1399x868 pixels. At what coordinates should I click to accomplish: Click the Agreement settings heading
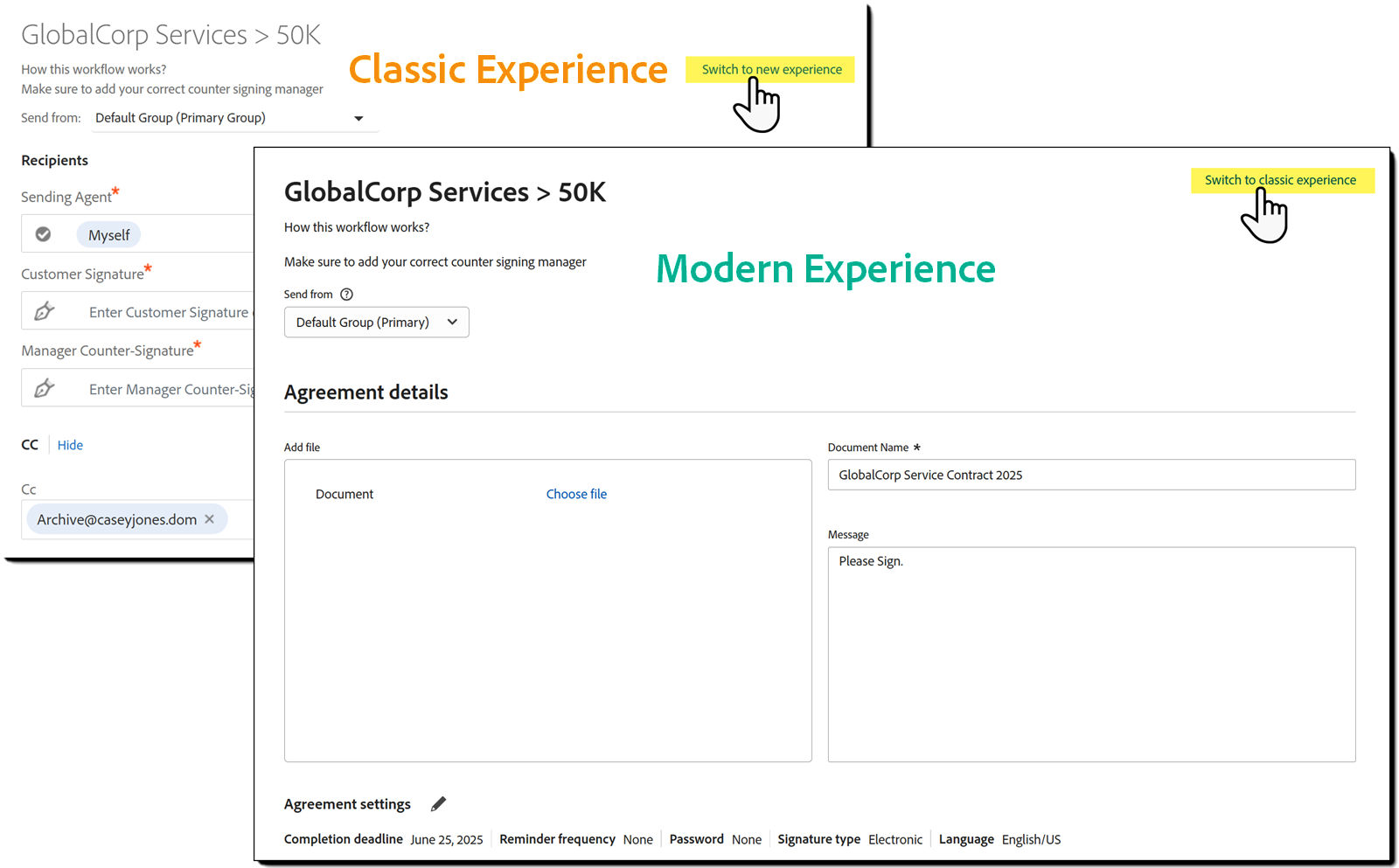tap(347, 804)
